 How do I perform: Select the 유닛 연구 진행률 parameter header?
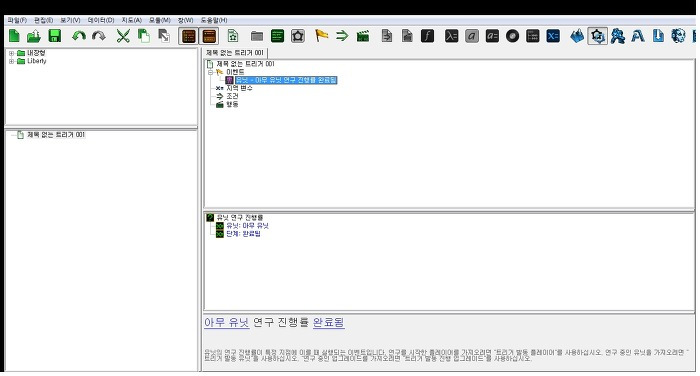click(x=239, y=217)
